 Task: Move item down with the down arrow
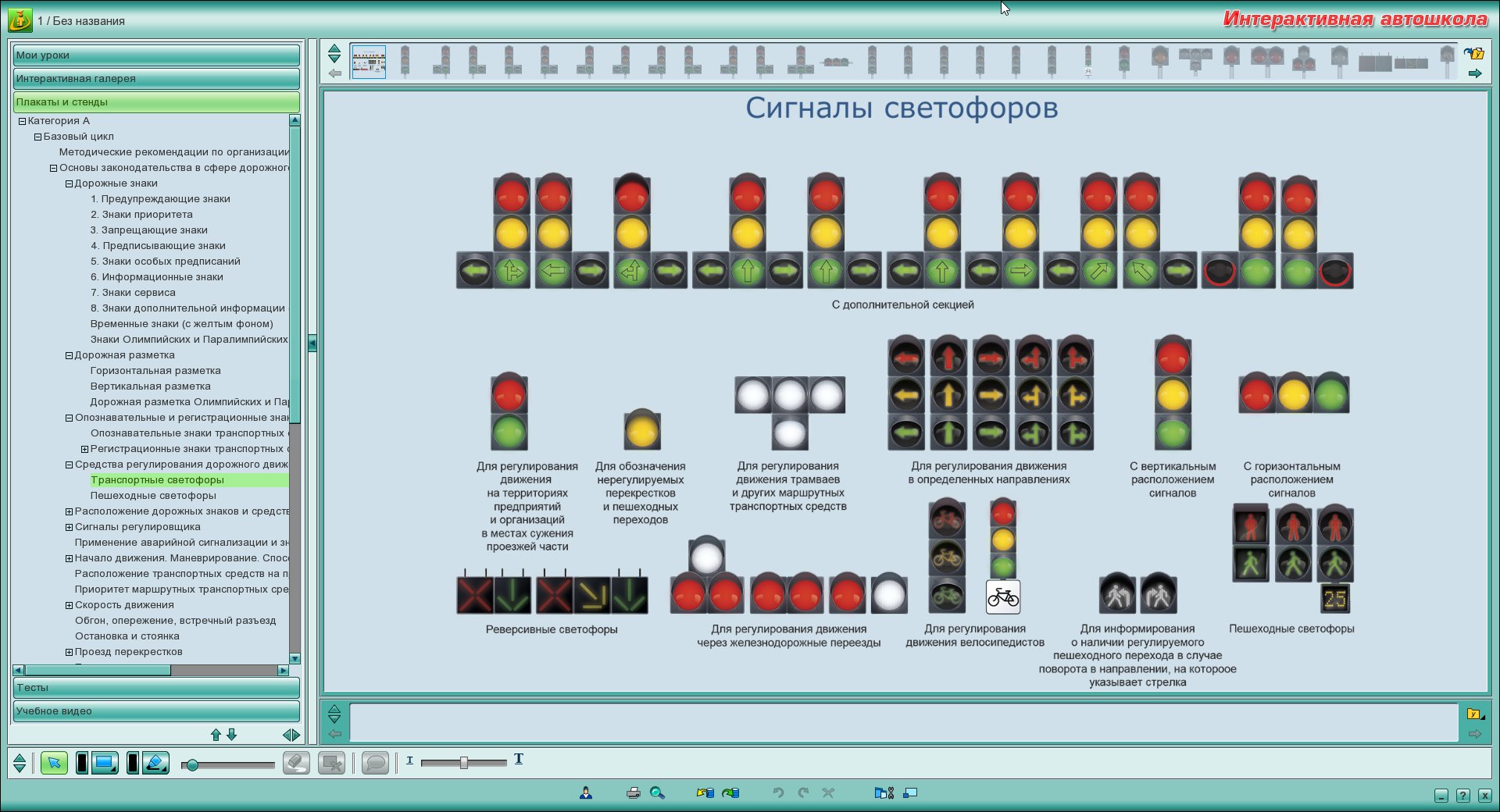tap(231, 735)
